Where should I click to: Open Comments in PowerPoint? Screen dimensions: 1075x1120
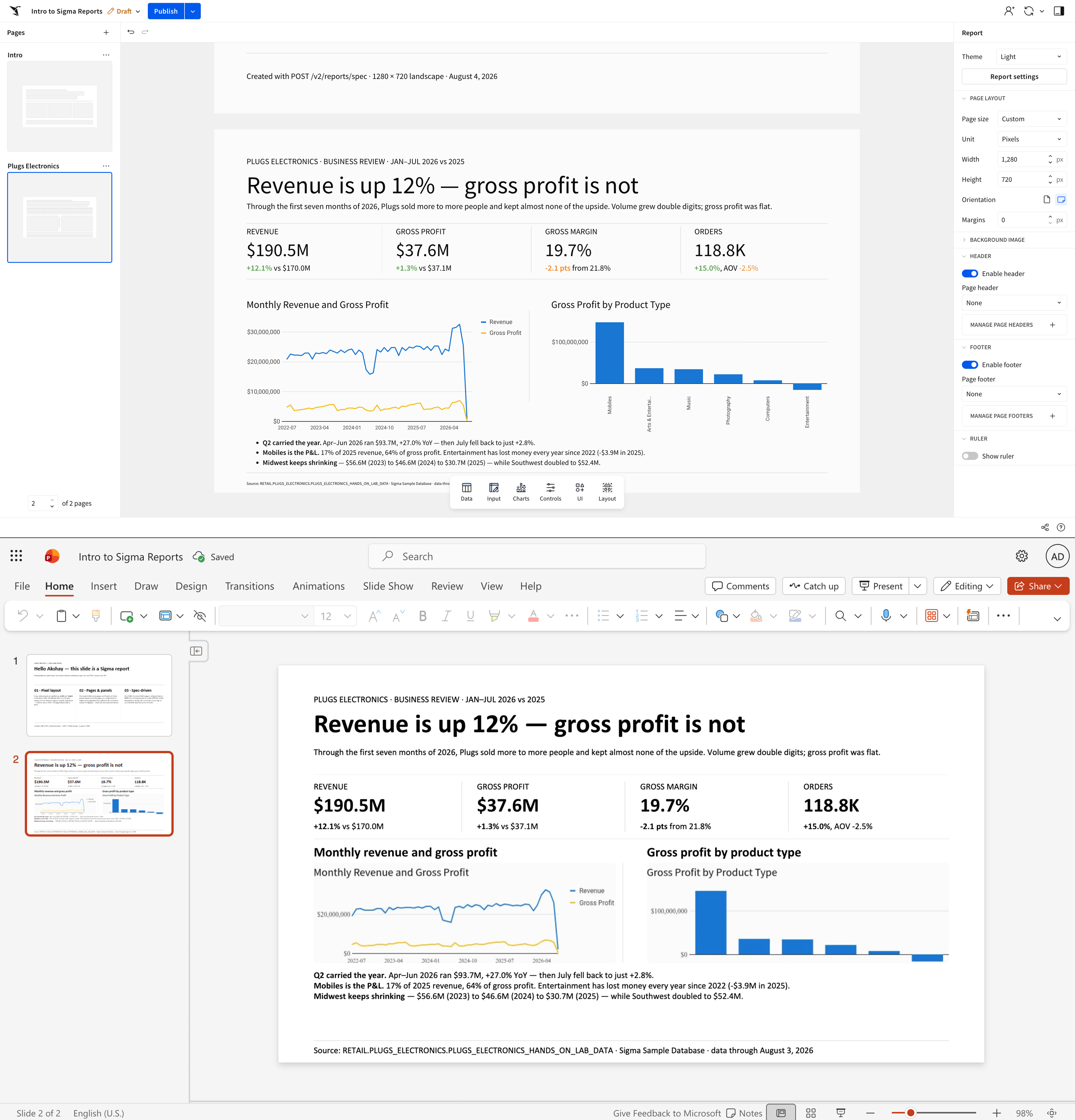(x=740, y=586)
